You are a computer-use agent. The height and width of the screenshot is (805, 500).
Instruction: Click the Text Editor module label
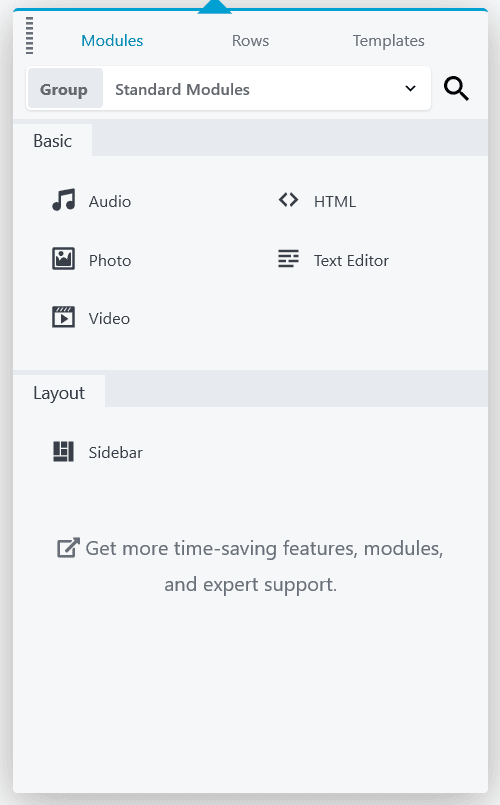[352, 260]
